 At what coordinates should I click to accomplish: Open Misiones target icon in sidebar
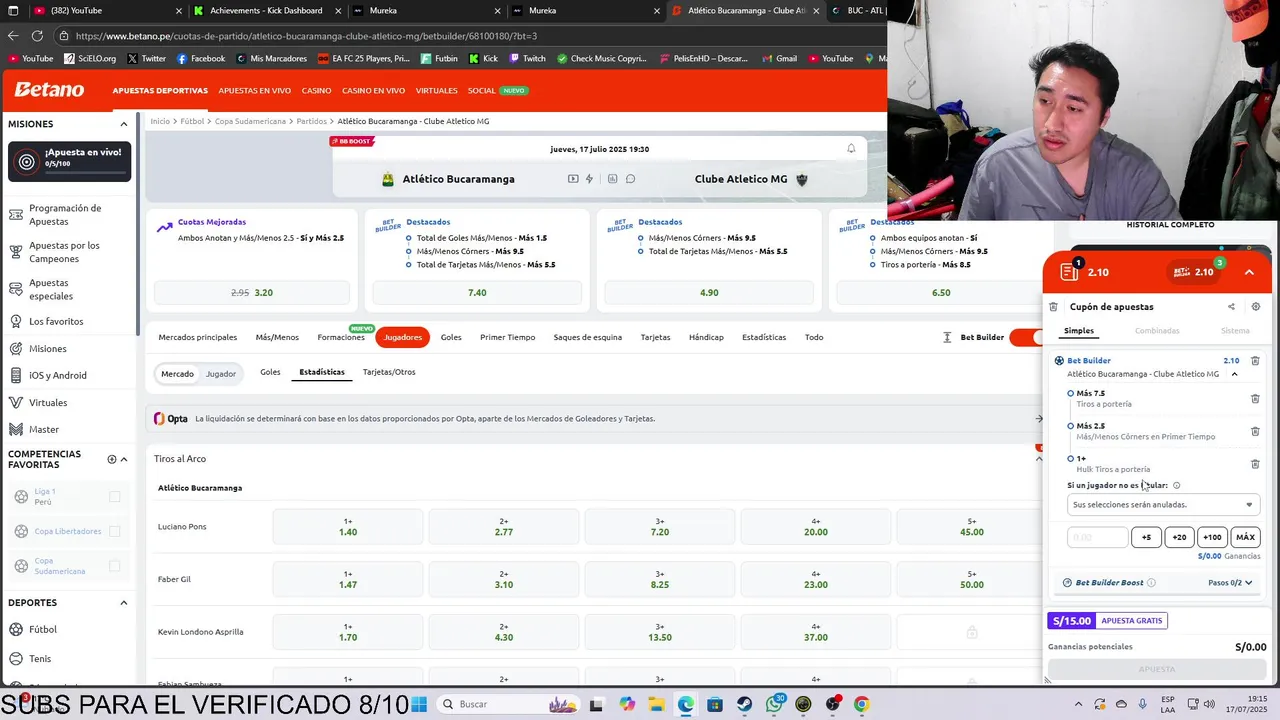[x=17, y=349]
